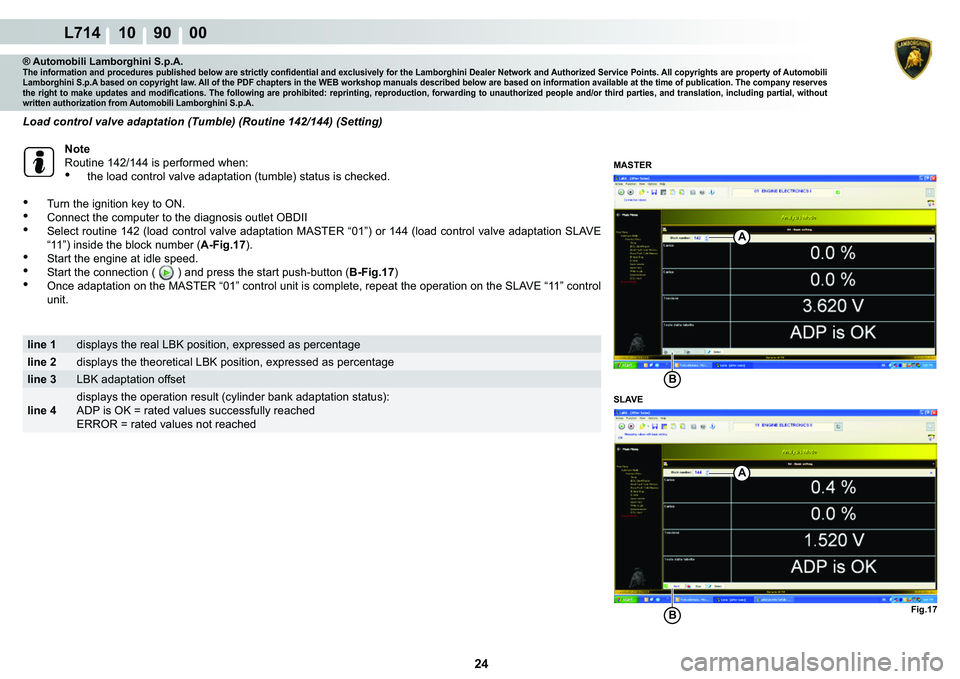Click Windows start button in MASTER screenshot taskbar
The image size is (960, 679).
tap(626, 365)
